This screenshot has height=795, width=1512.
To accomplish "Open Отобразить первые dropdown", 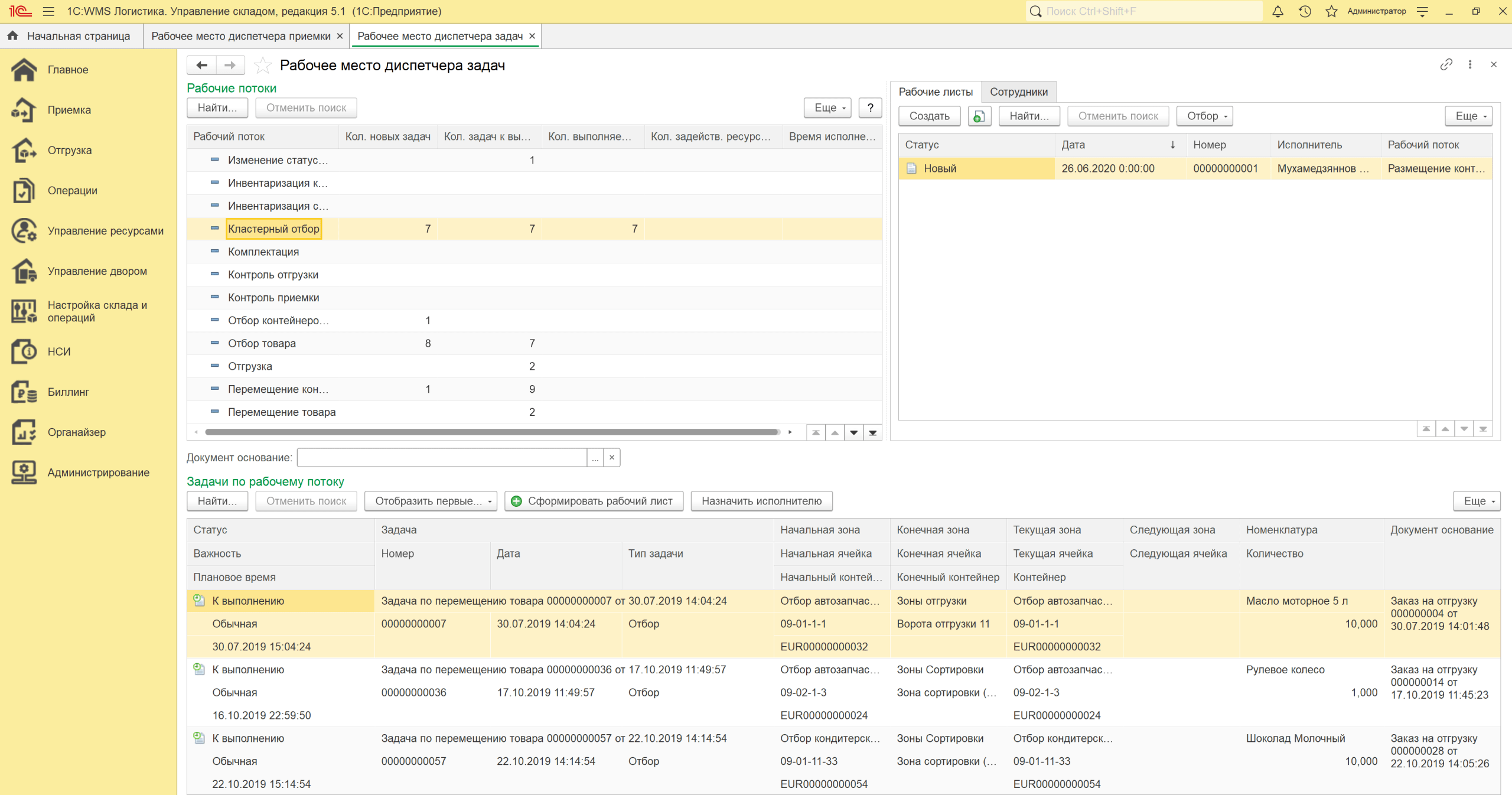I will tap(431, 501).
